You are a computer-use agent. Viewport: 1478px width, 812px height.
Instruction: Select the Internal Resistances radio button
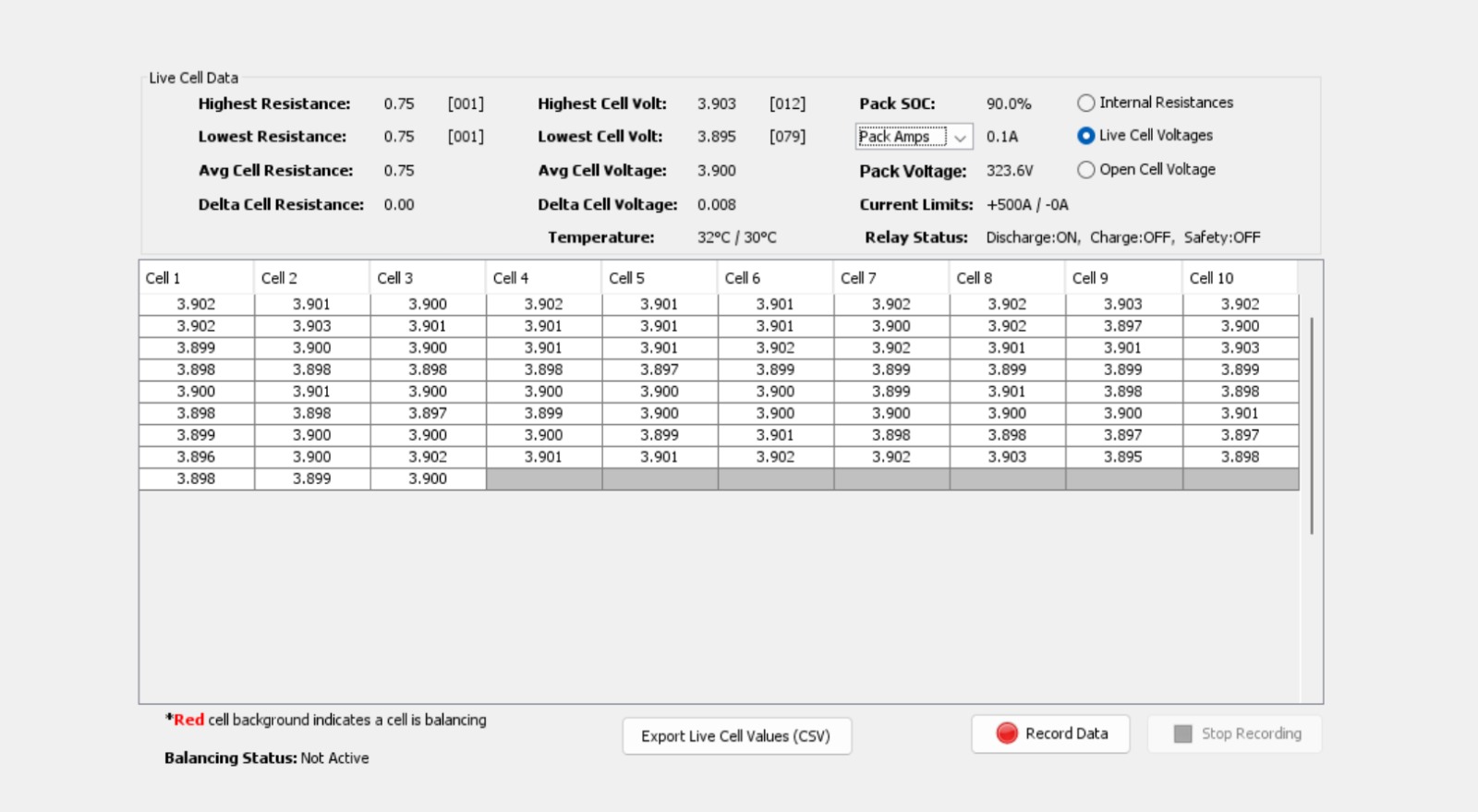(x=1086, y=103)
